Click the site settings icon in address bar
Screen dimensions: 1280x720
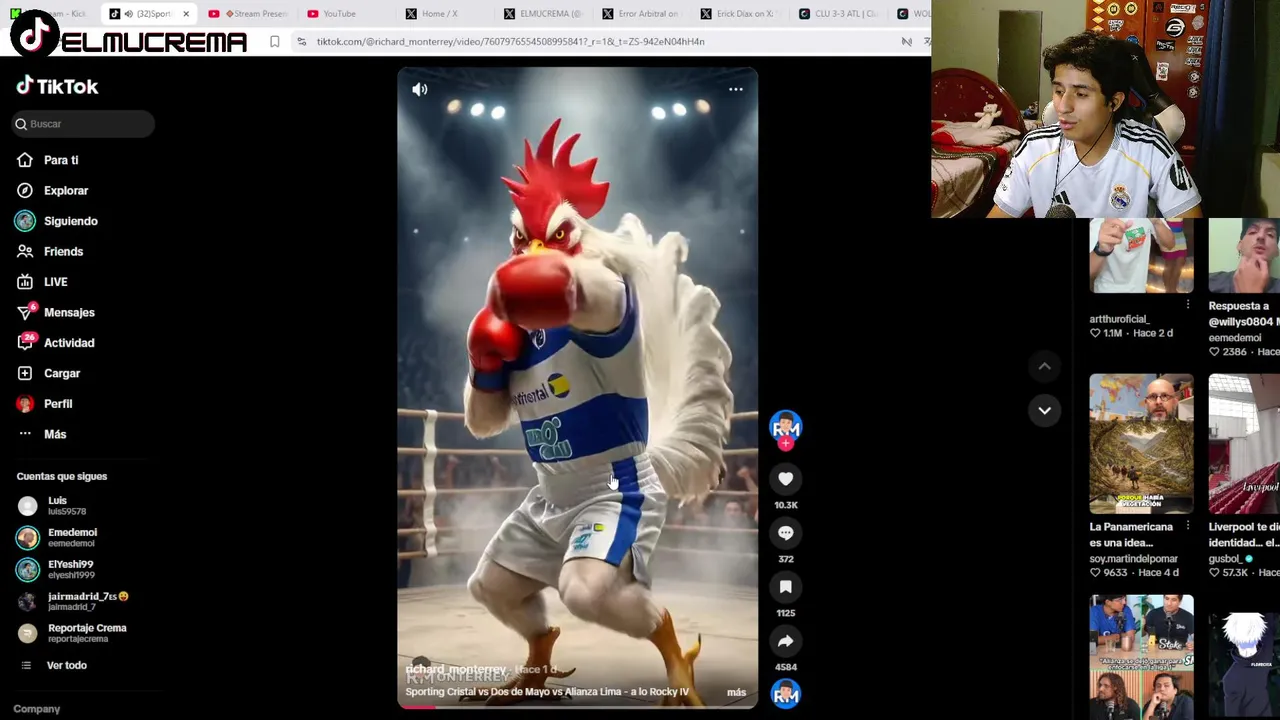point(301,42)
